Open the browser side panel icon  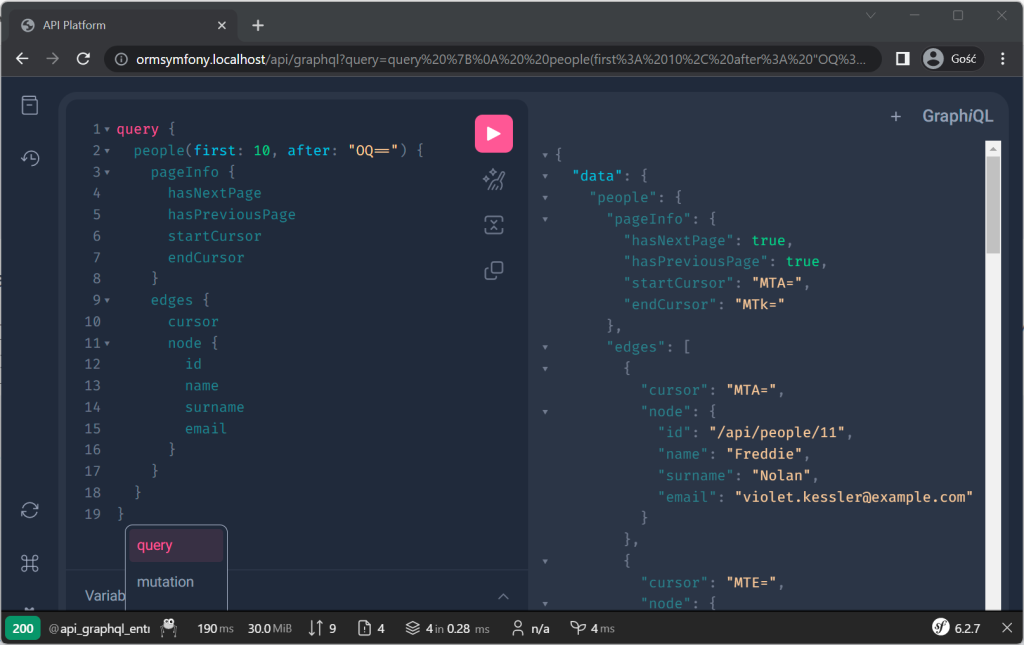click(903, 59)
